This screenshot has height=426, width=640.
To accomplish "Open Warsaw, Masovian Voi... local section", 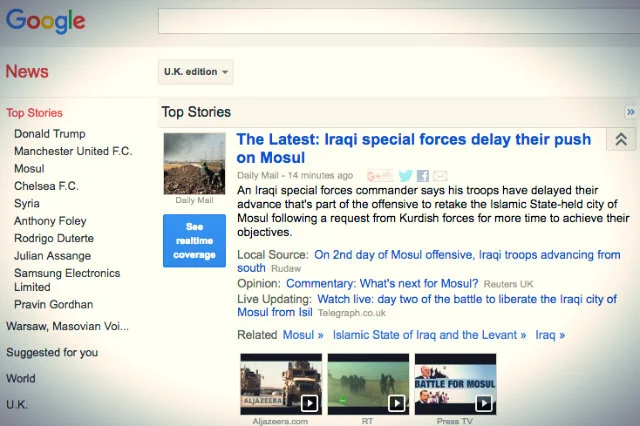I will 67,326.
